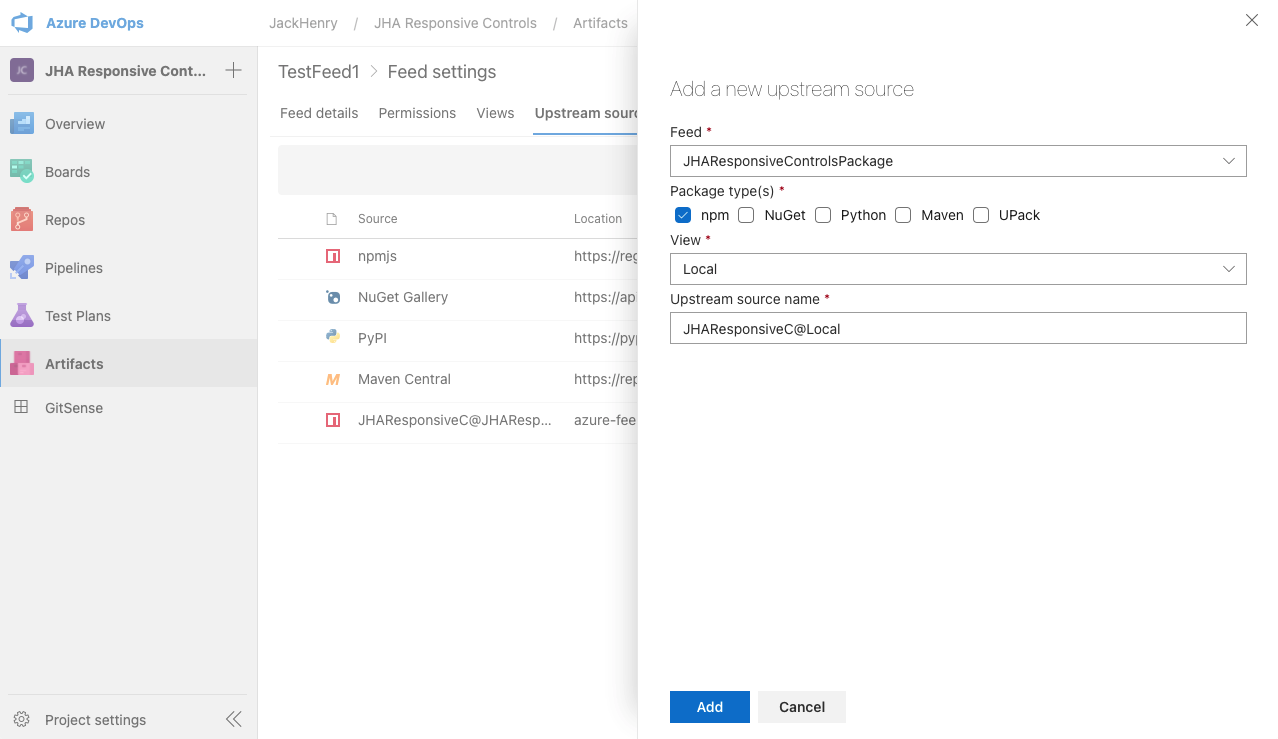Click the GitSense grid icon
This screenshot has height=739, width=1278.
click(21, 407)
